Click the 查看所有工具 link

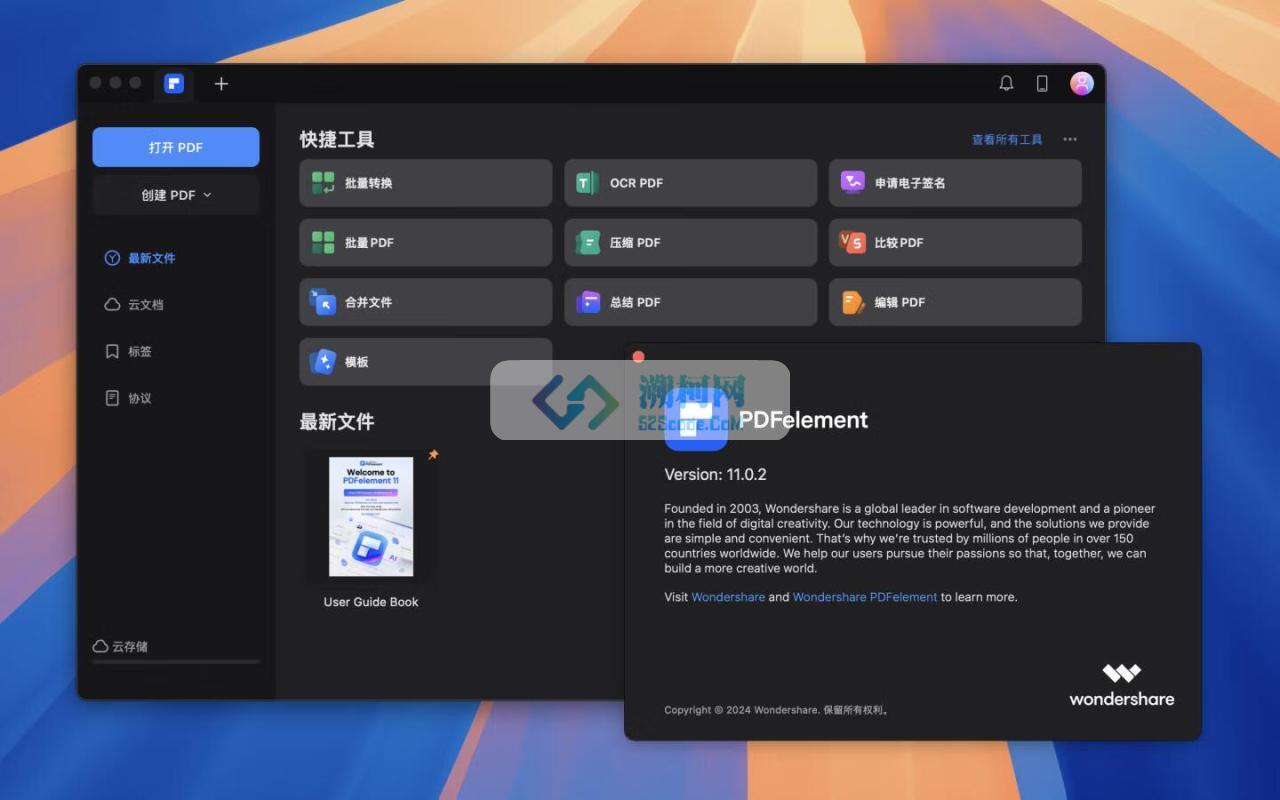coord(1007,140)
